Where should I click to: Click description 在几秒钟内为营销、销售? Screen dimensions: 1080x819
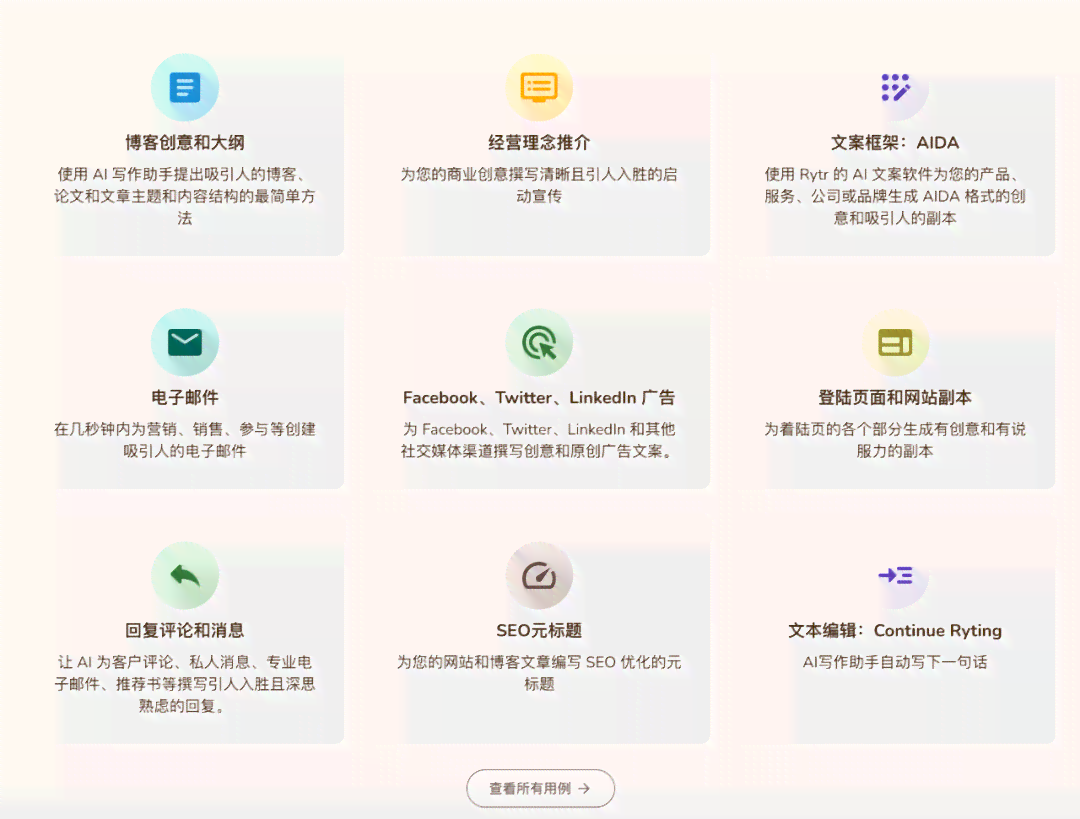coord(185,440)
